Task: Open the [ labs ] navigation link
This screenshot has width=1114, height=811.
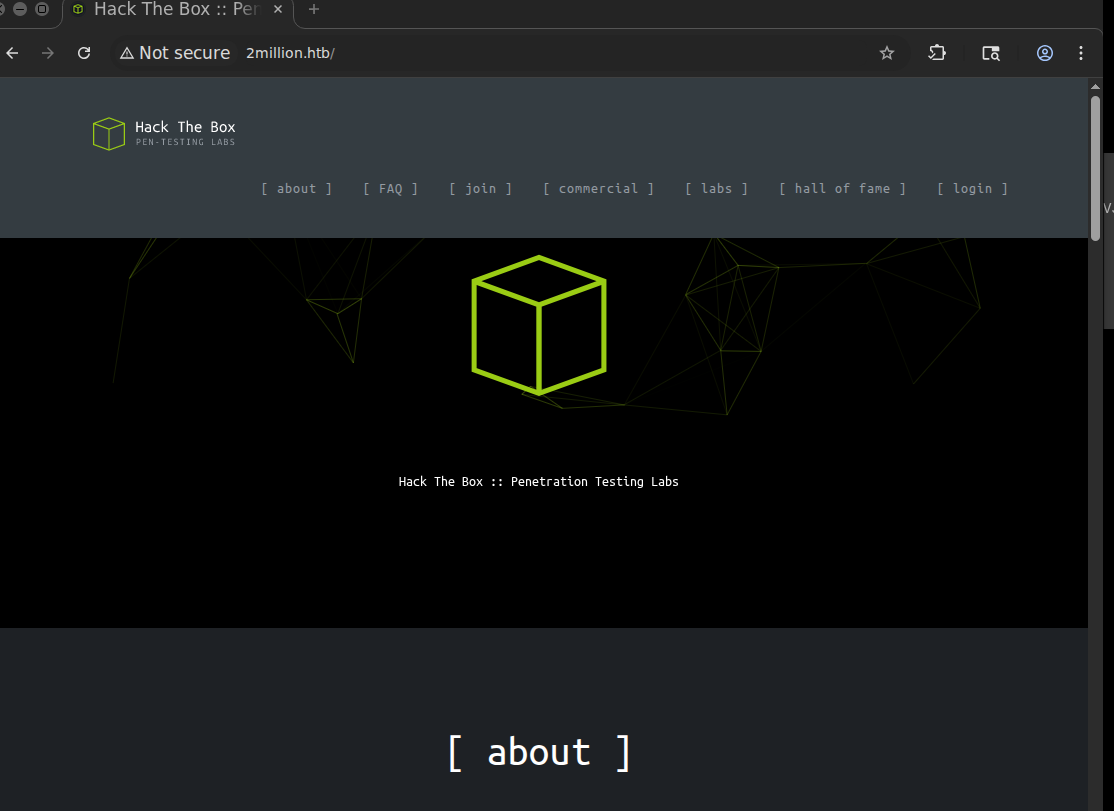Action: pyautogui.click(x=716, y=189)
